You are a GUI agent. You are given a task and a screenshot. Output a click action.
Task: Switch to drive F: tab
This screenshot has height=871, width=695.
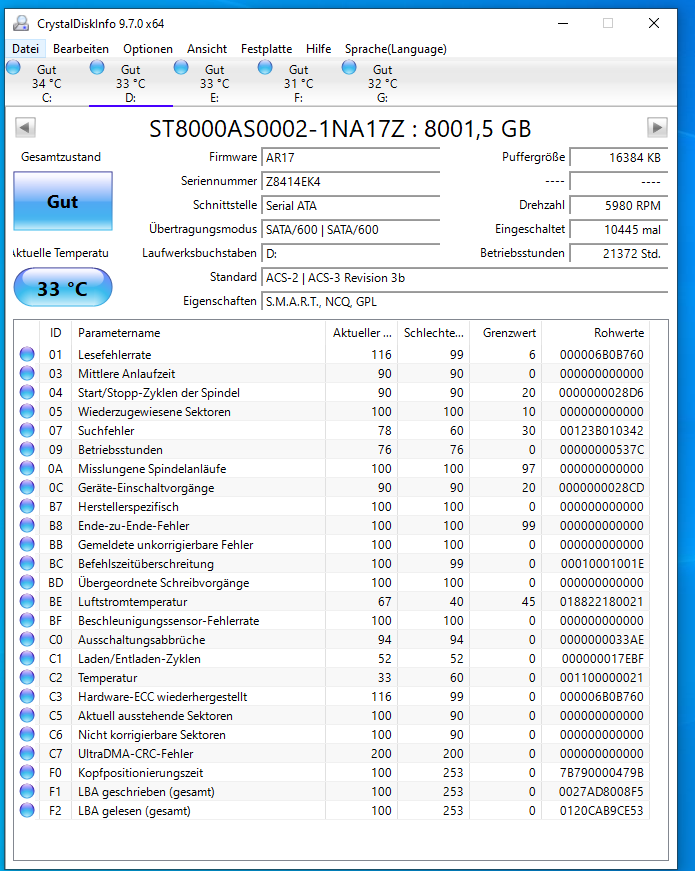coord(298,83)
